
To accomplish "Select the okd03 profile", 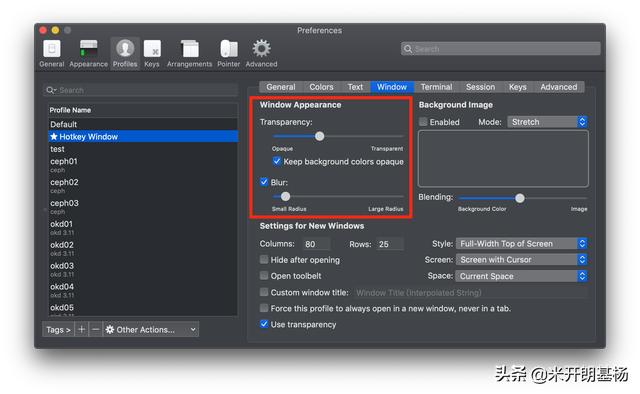I will (x=143, y=269).
